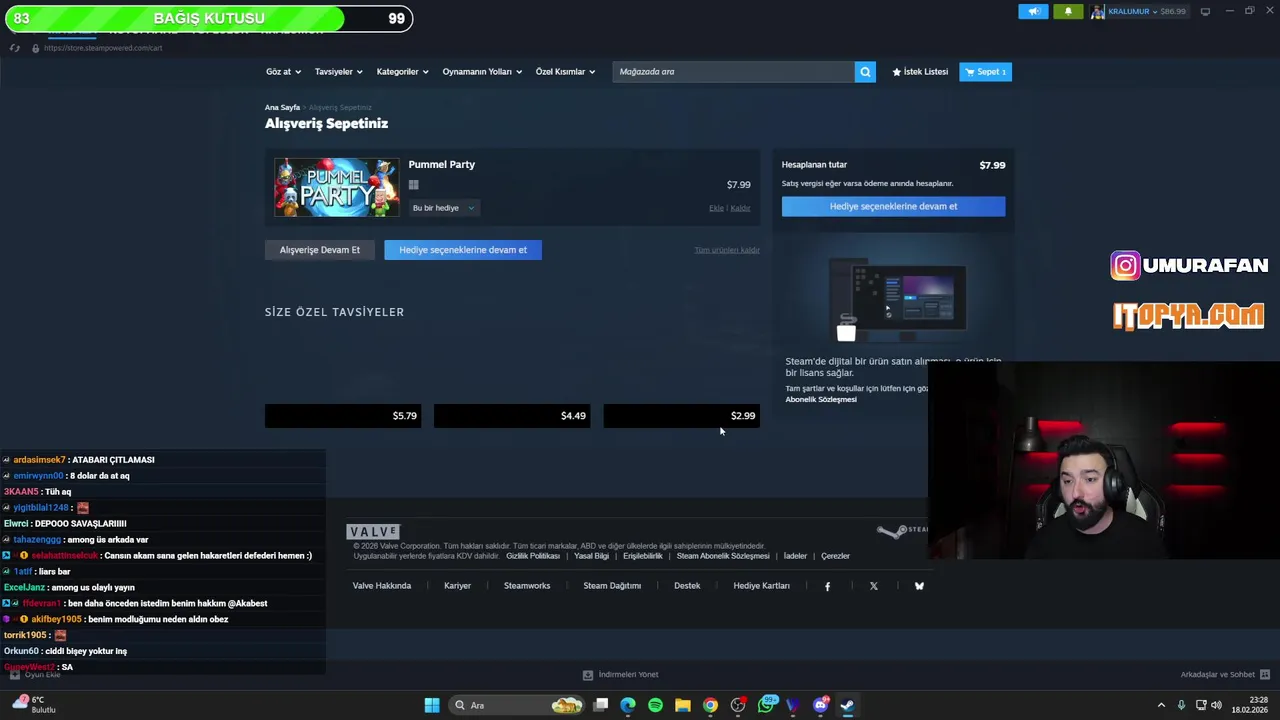Open Steam's Bluesky icon in footer
Viewport: 1280px width, 720px height.
coord(919,586)
